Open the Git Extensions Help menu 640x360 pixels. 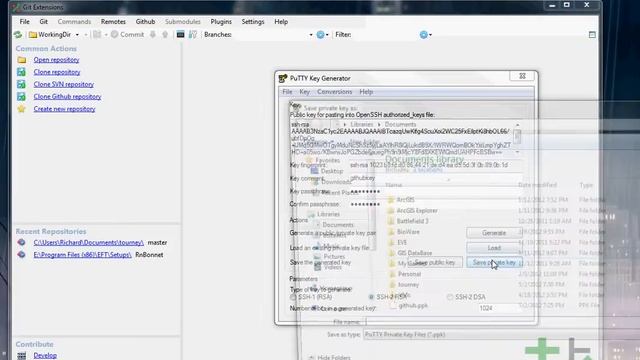(x=281, y=22)
